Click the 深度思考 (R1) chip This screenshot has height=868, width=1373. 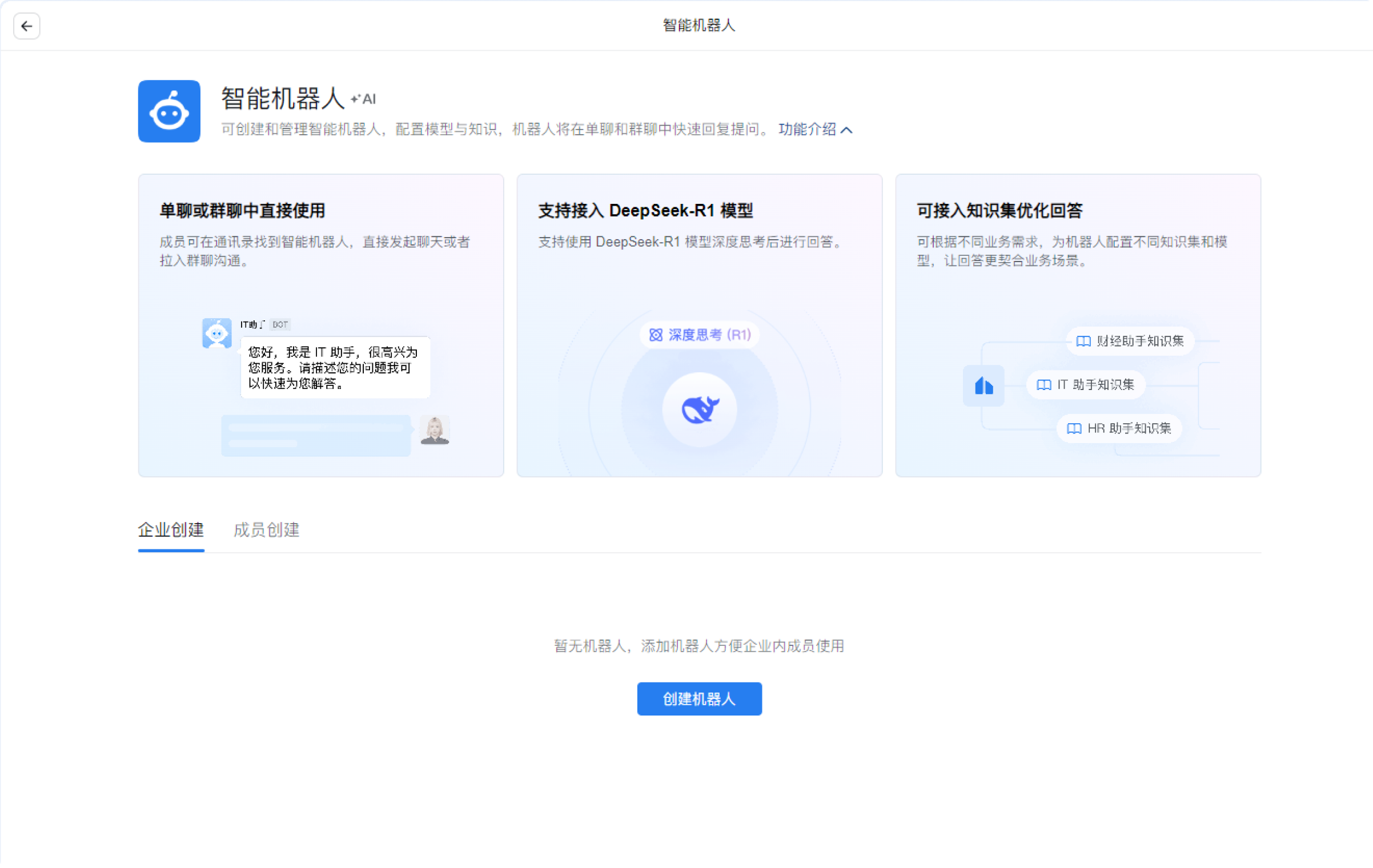pos(700,335)
